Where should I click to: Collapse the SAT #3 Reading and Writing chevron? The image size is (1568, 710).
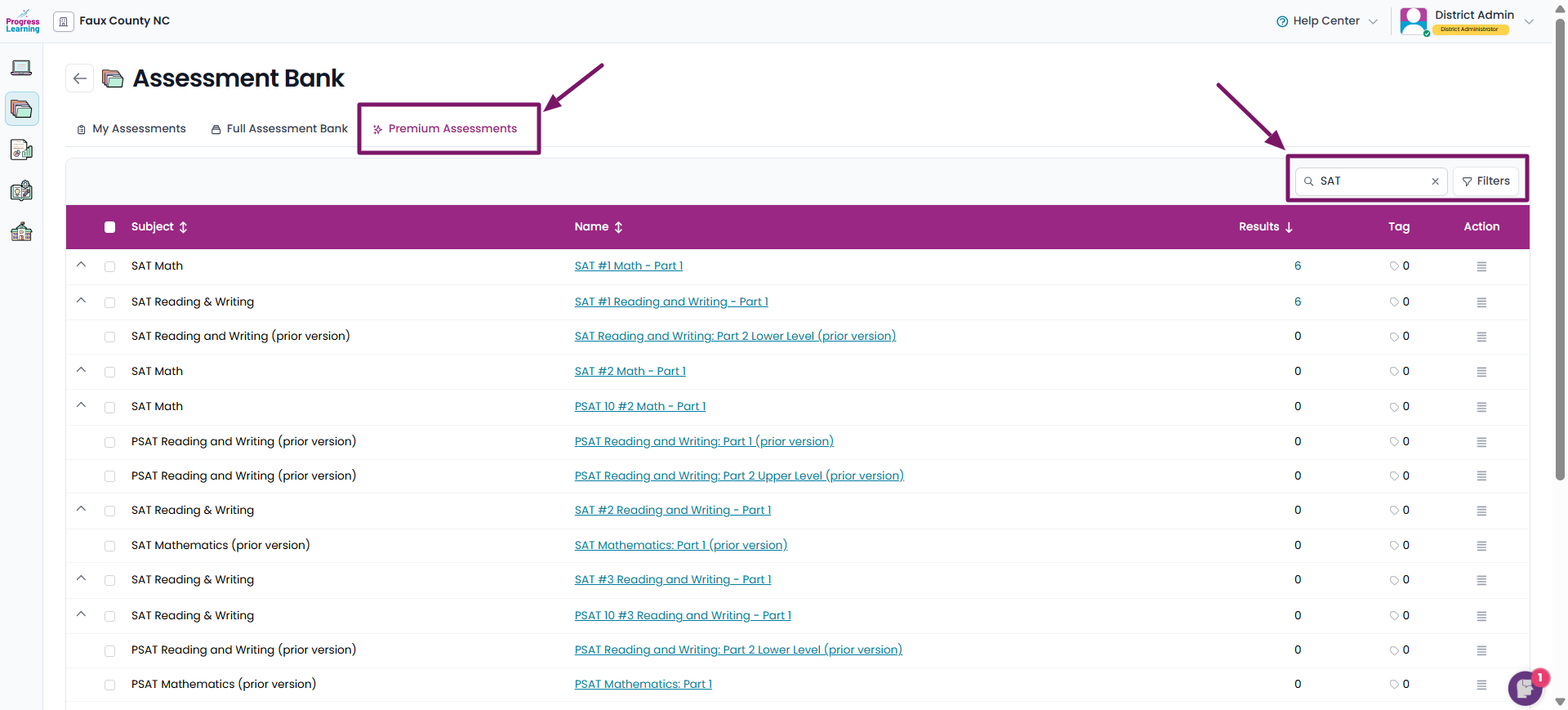tap(81, 578)
